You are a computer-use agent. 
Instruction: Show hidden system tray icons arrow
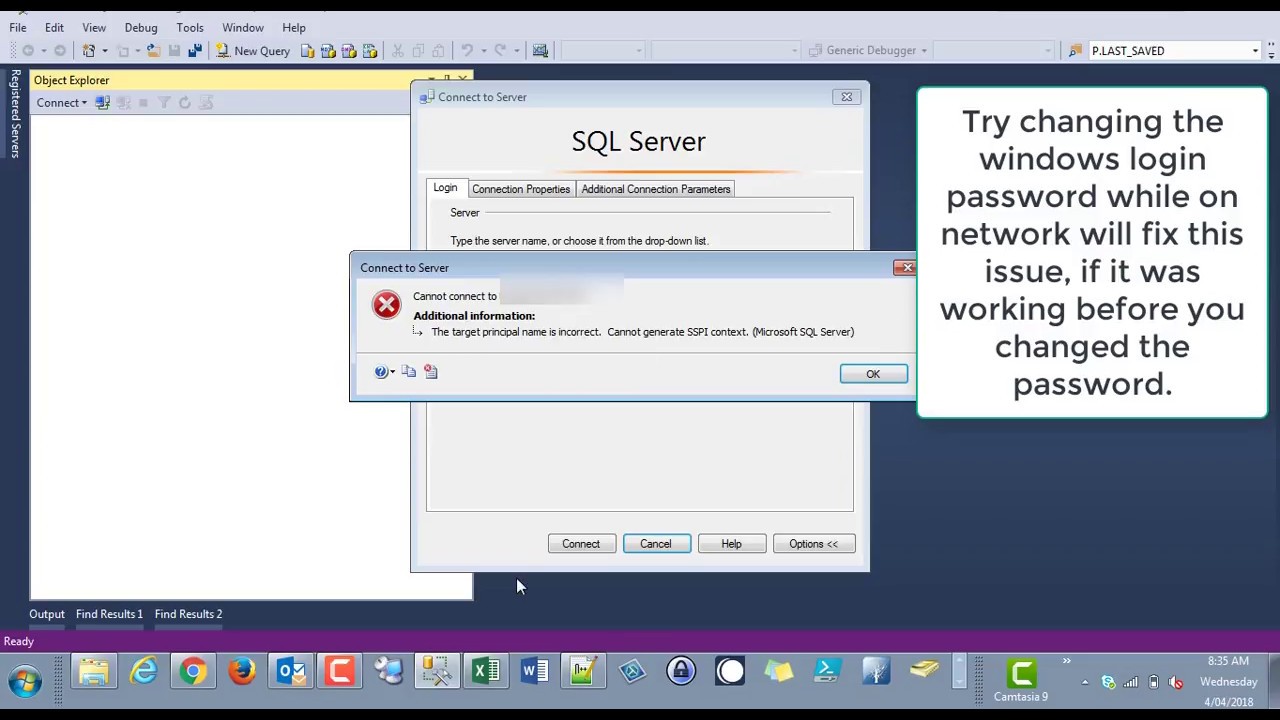point(1085,682)
